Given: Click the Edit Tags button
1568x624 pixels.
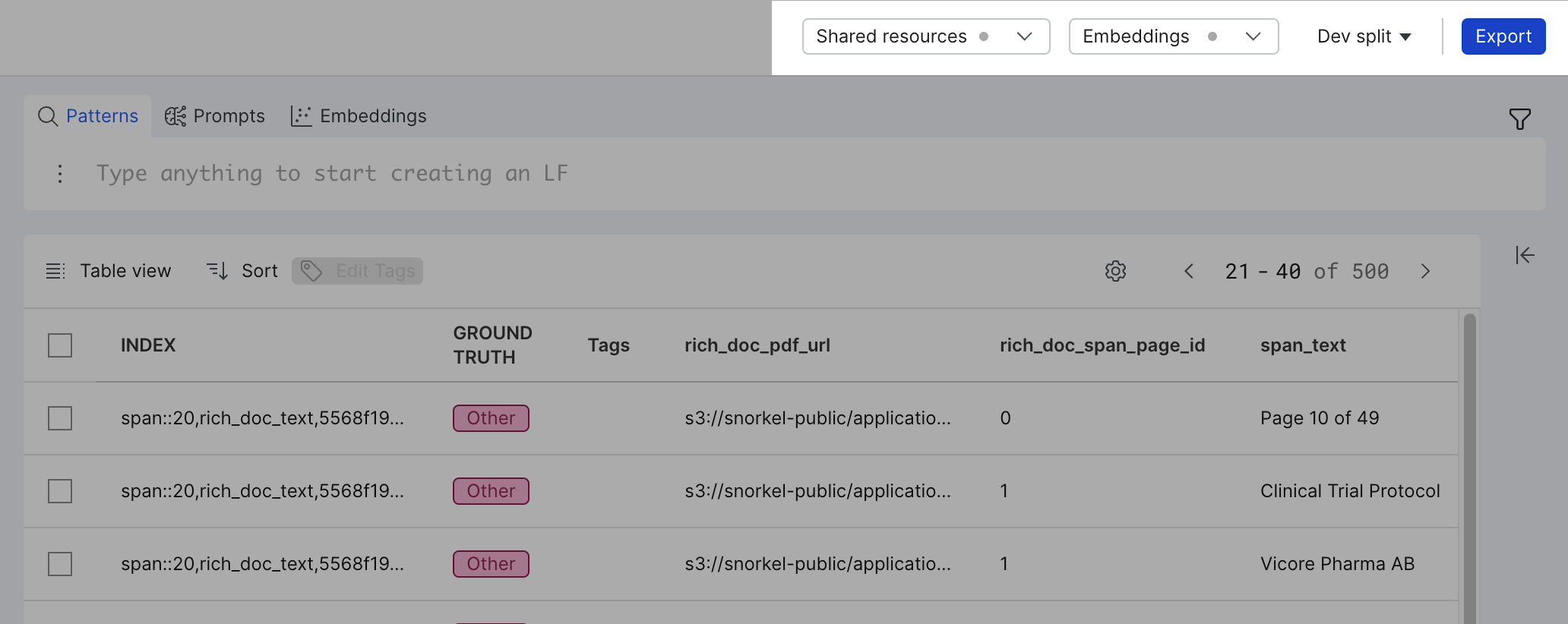Looking at the screenshot, I should [357, 271].
